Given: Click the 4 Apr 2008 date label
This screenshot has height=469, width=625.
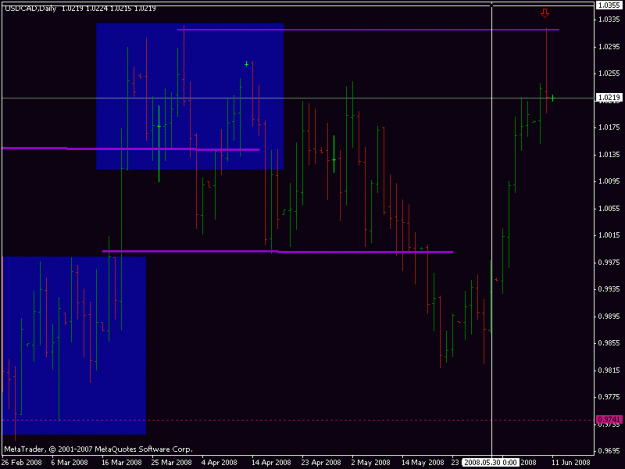Looking at the screenshot, I should pos(219,462).
